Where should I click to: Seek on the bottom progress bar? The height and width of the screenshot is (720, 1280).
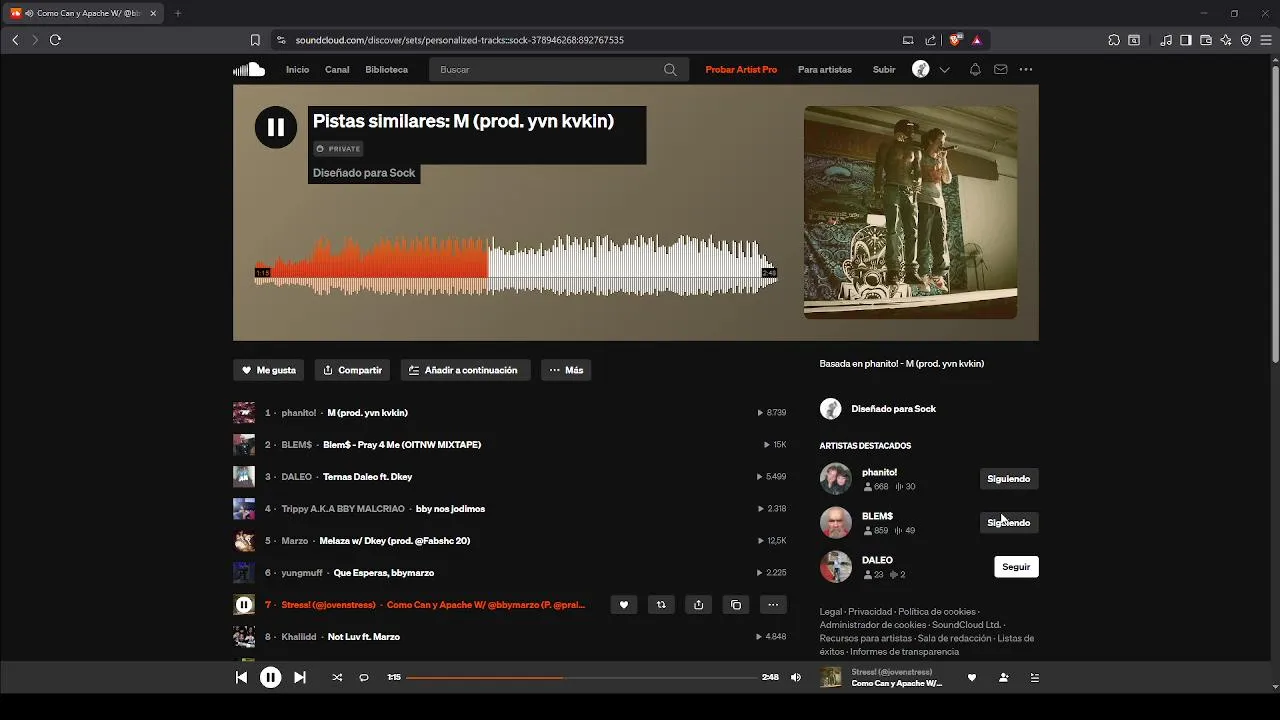[x=581, y=678]
